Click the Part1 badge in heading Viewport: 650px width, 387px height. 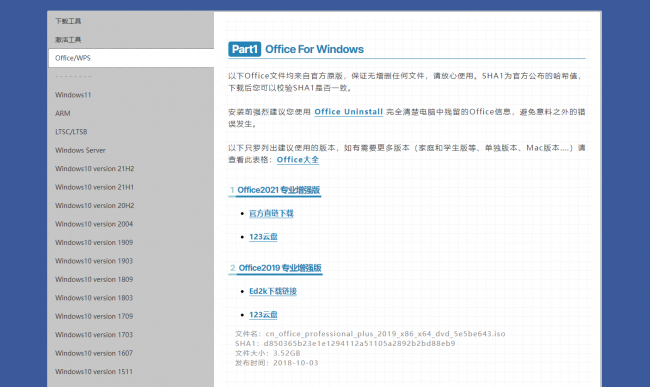point(244,49)
